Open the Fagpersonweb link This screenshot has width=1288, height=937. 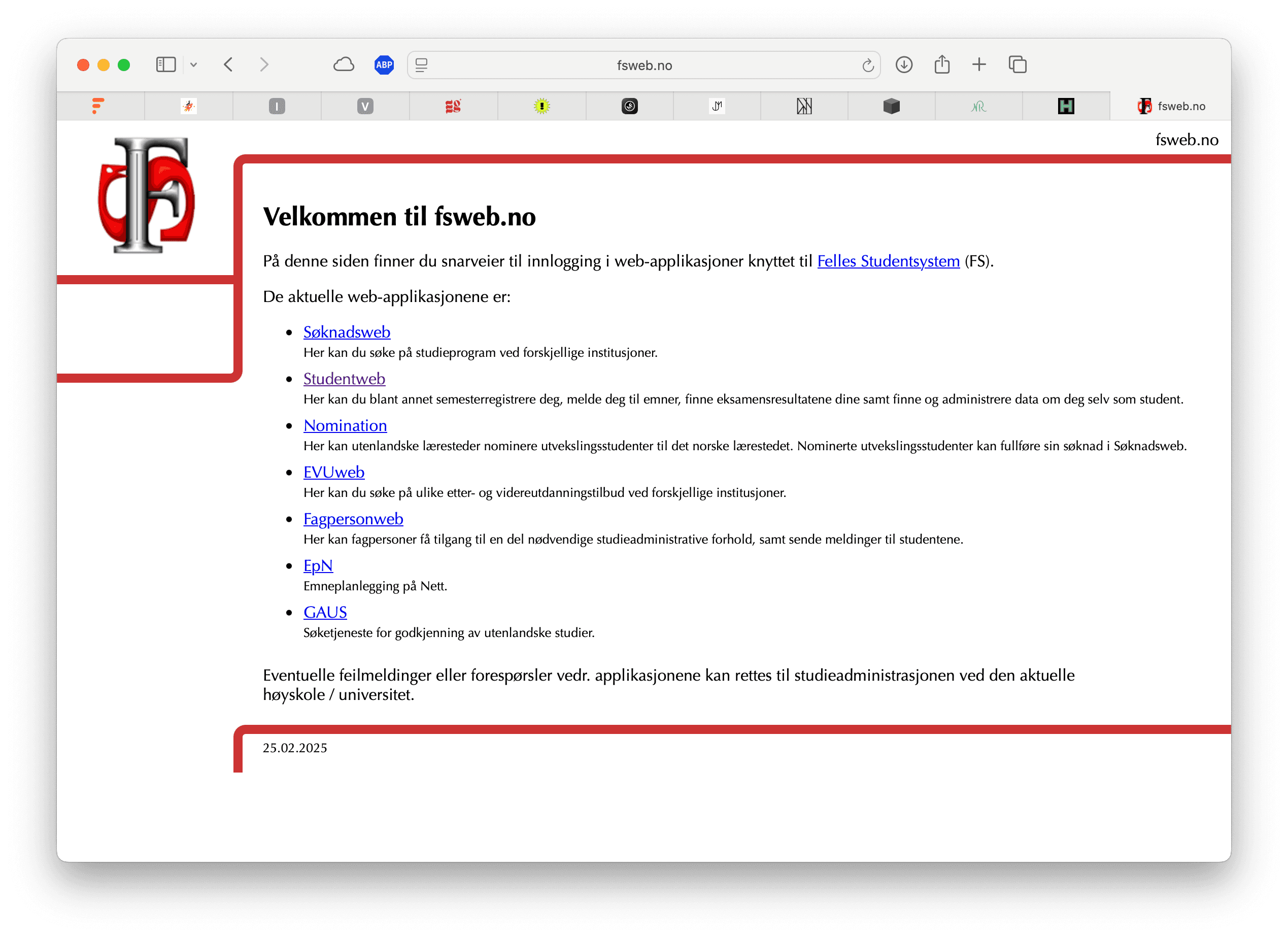point(353,519)
